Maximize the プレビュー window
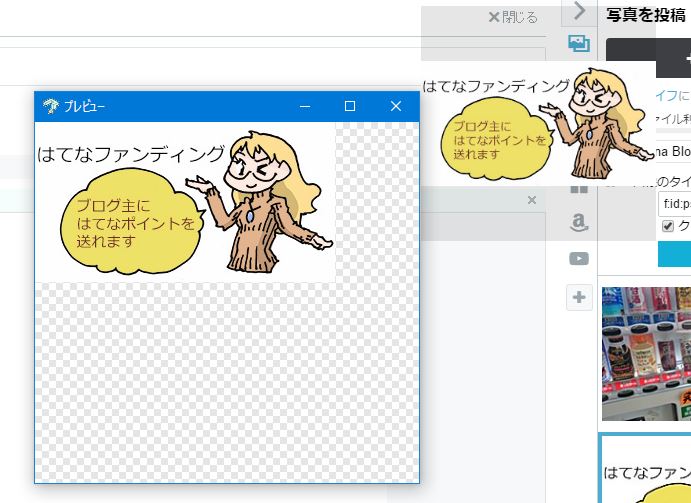Screen dimensions: 691x503 point(350,106)
